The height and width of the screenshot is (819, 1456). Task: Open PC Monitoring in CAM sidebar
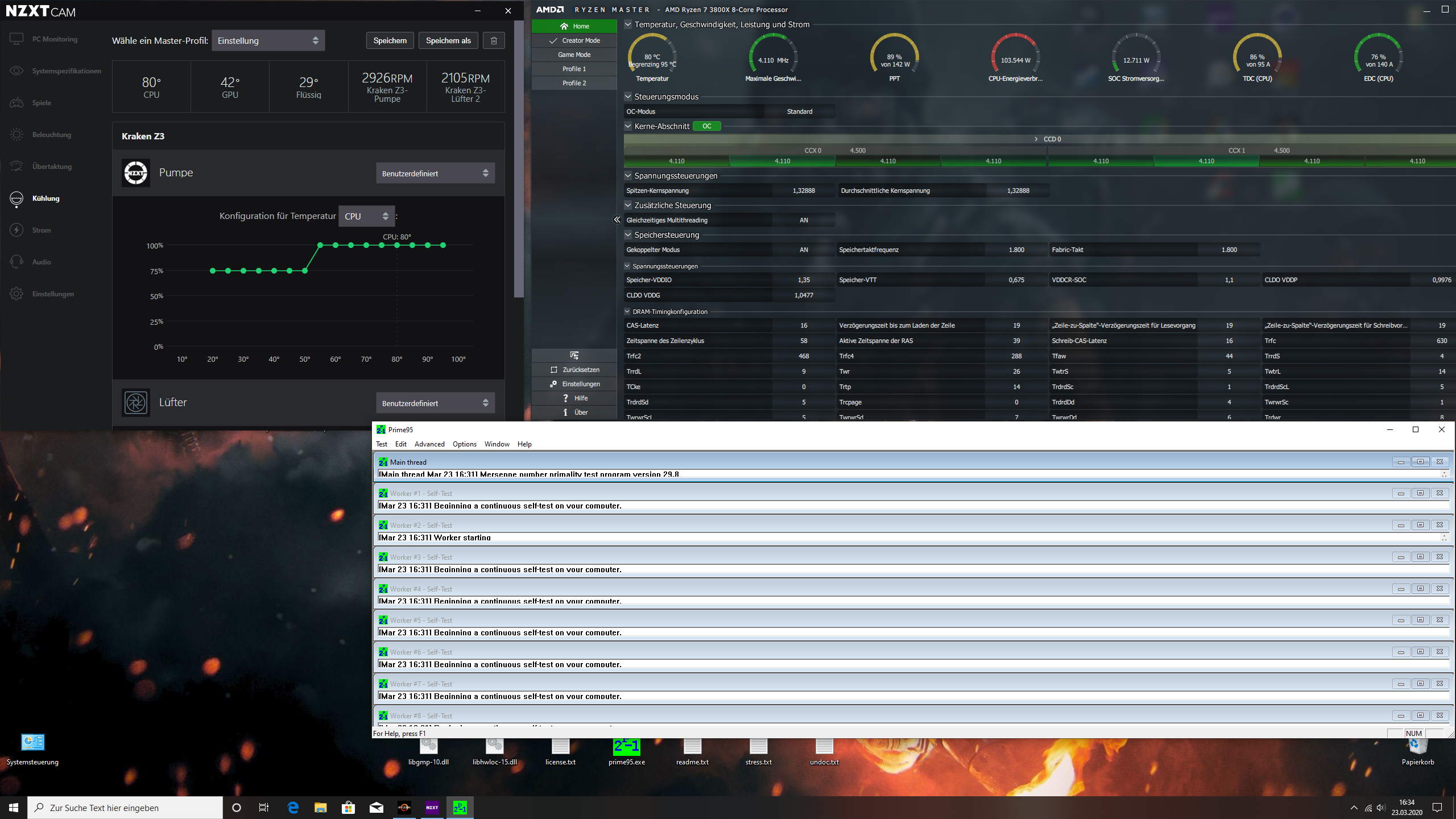[54, 39]
